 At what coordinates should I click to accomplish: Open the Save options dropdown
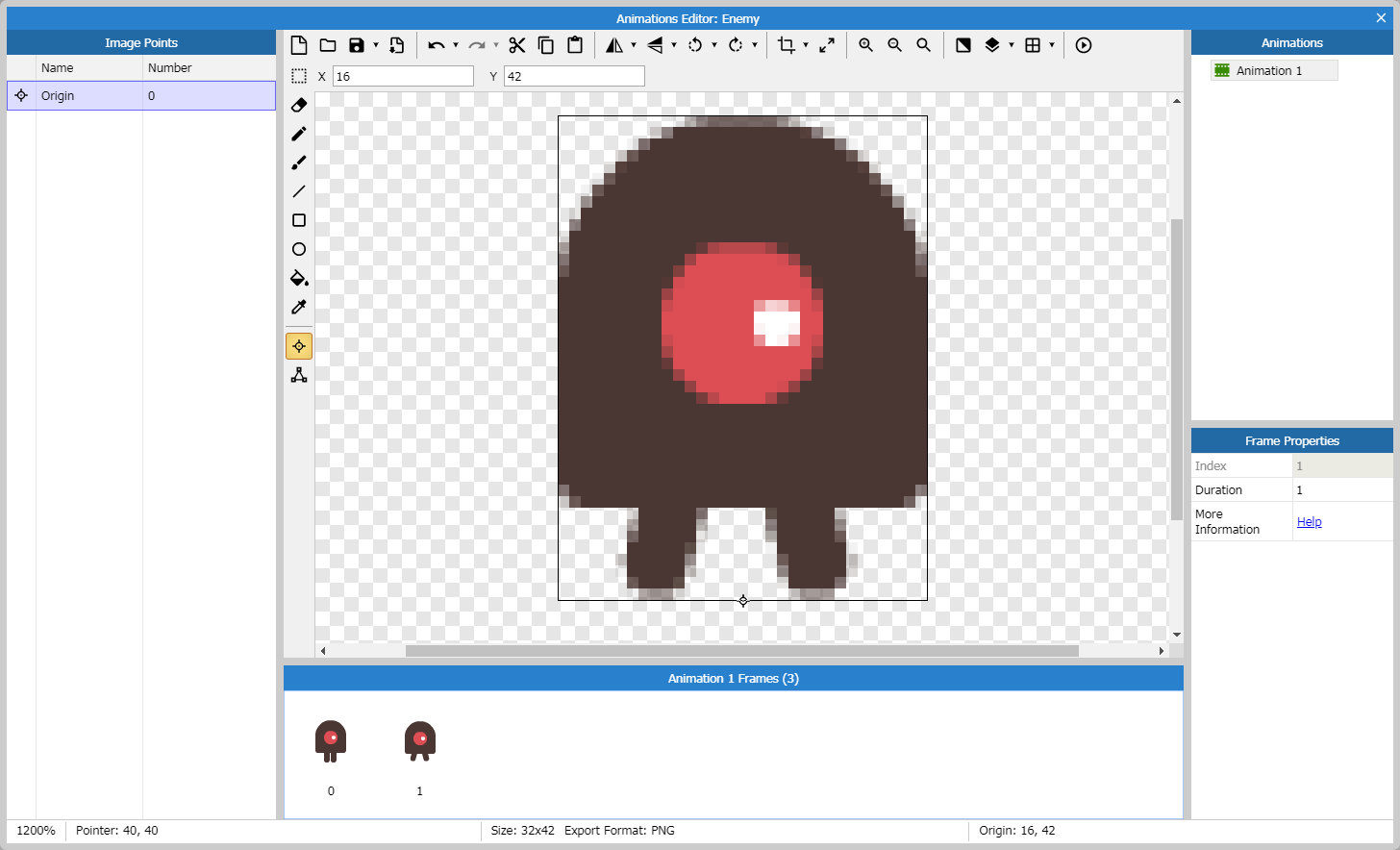pos(375,45)
